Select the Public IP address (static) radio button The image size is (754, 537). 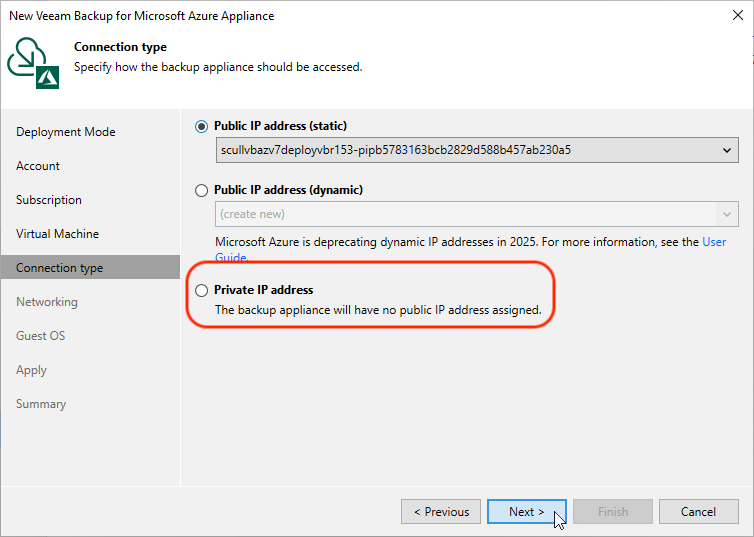201,126
